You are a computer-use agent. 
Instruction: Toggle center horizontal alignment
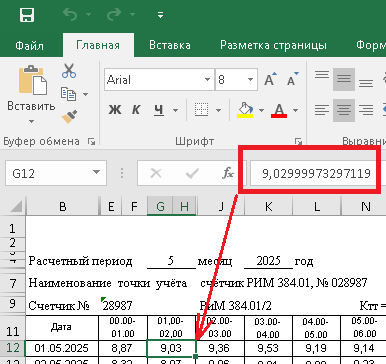(344, 110)
